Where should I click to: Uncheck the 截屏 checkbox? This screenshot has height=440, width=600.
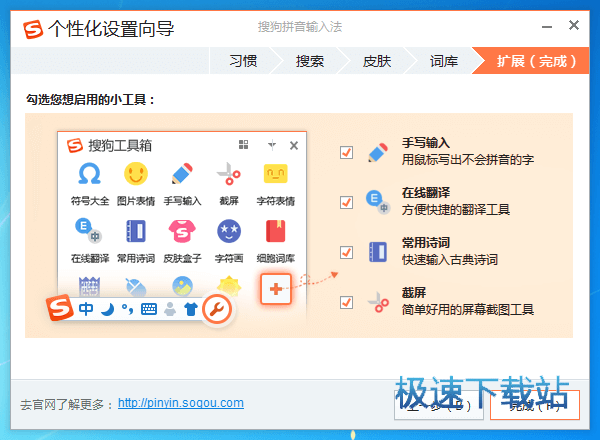[x=346, y=302]
